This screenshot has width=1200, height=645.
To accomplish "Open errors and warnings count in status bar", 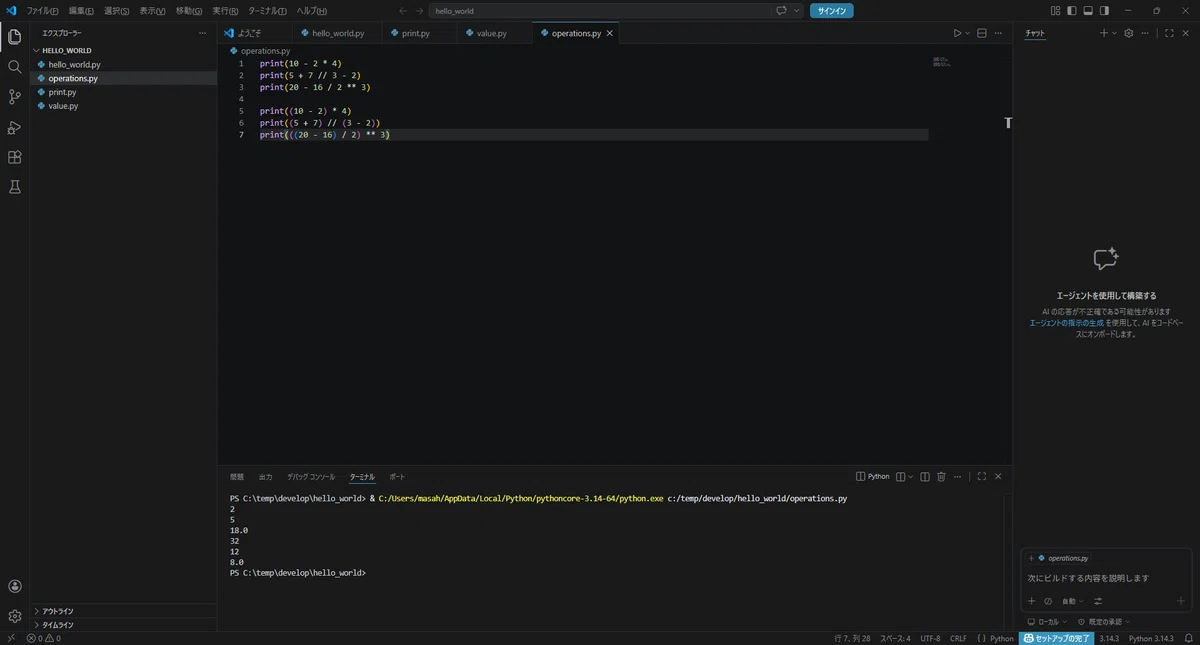I will (44, 638).
